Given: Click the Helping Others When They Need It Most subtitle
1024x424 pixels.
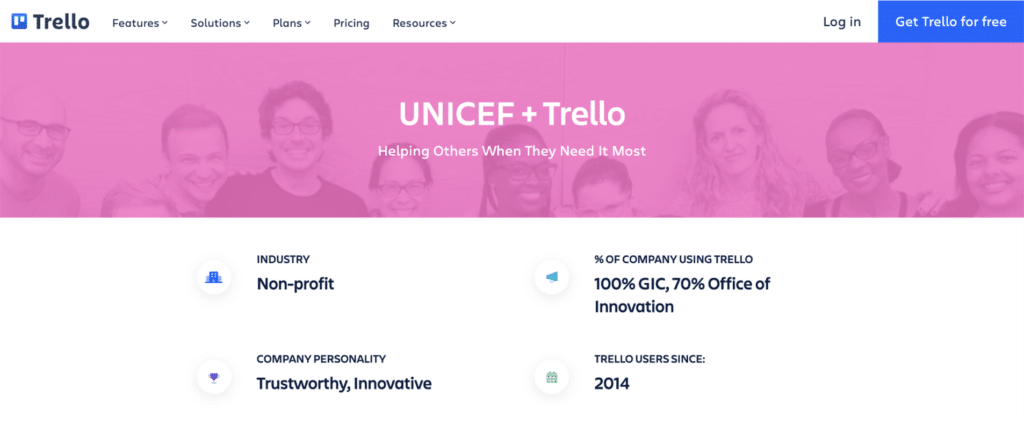Looking at the screenshot, I should pos(511,151).
